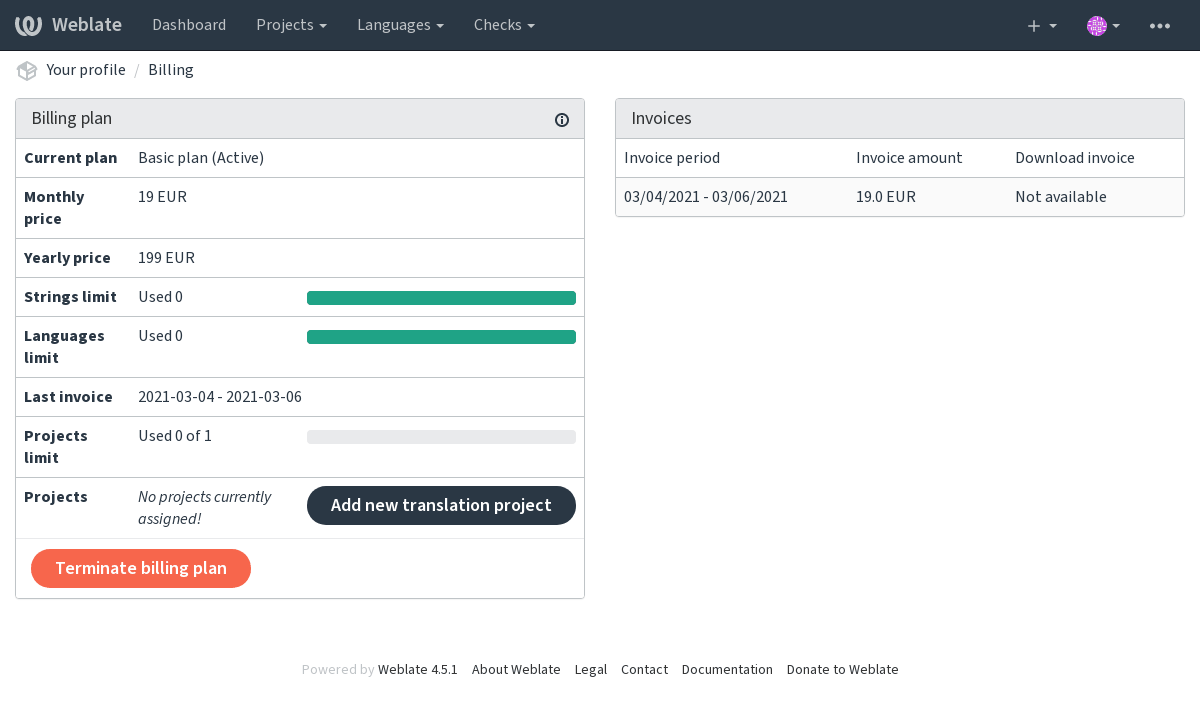Click the Invoices panel heading

[x=661, y=118]
